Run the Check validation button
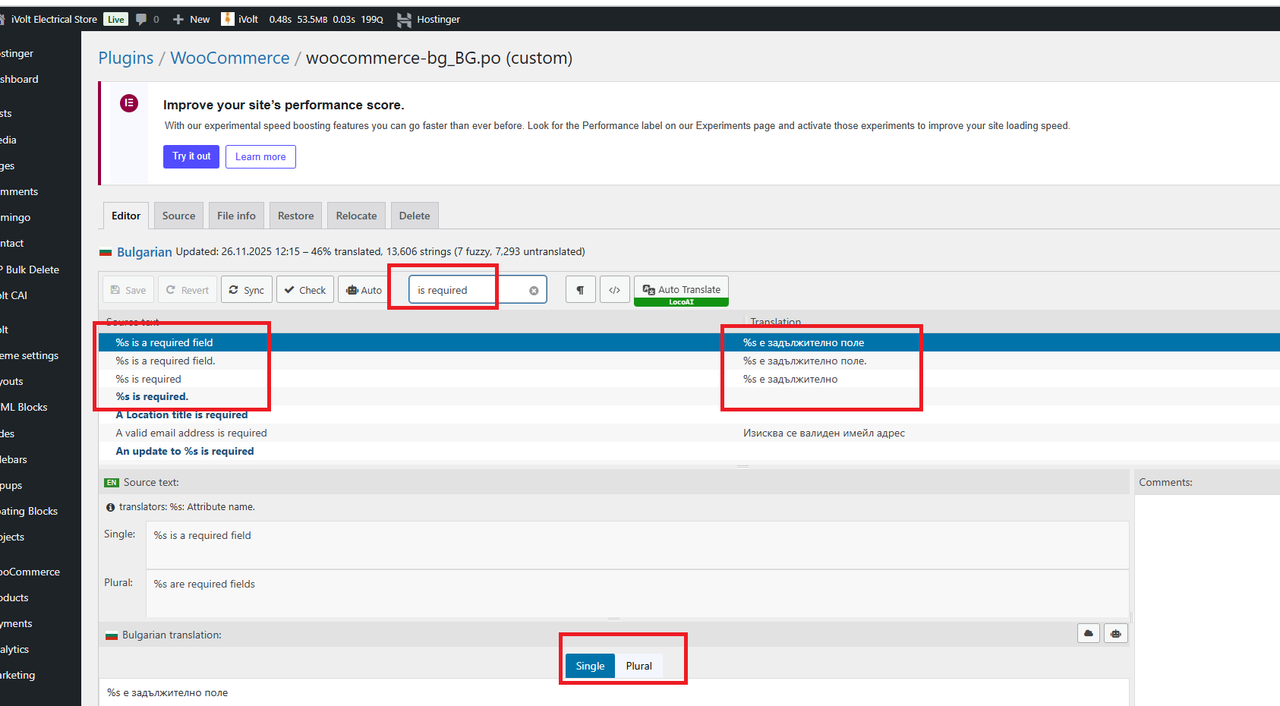Viewport: 1280px width, 706px height. click(x=305, y=290)
